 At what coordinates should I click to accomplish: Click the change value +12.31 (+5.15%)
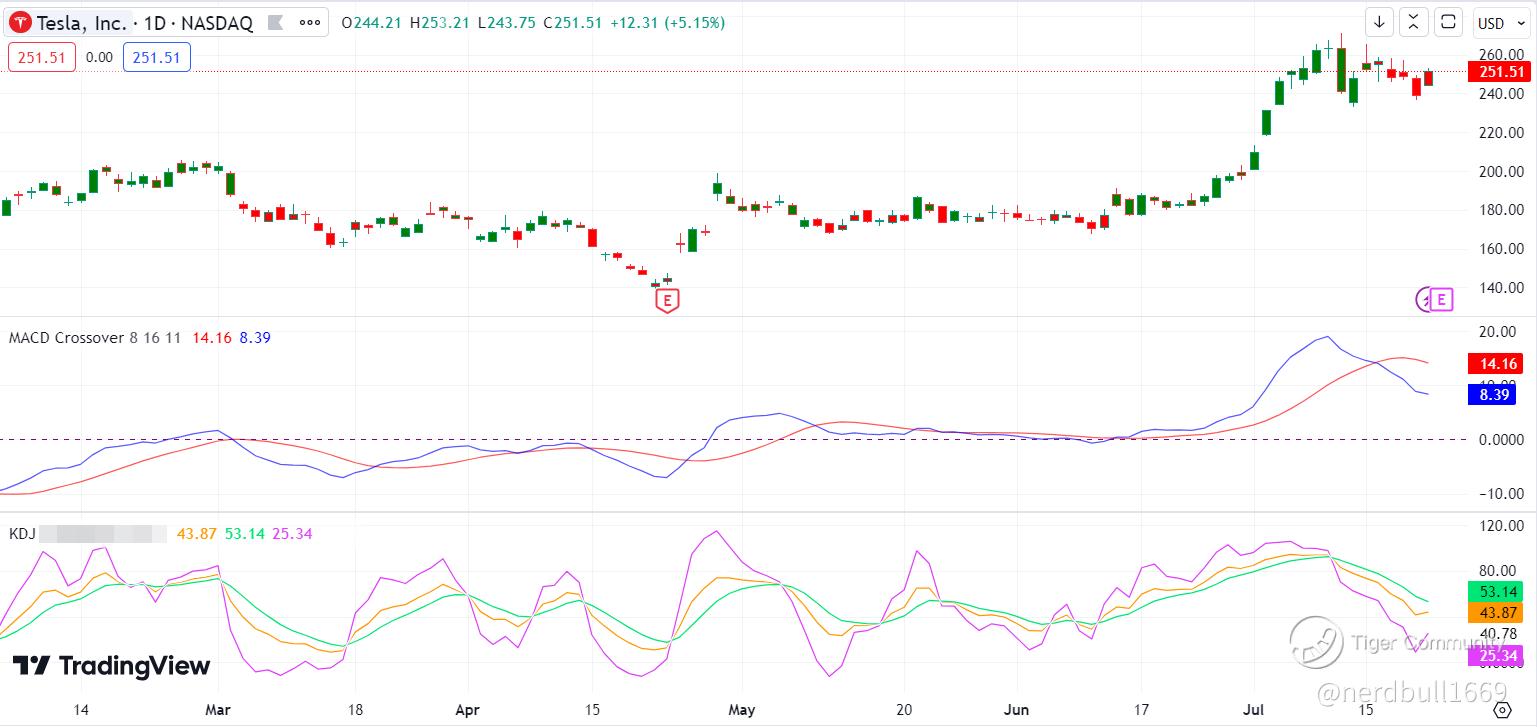pyautogui.click(x=667, y=23)
